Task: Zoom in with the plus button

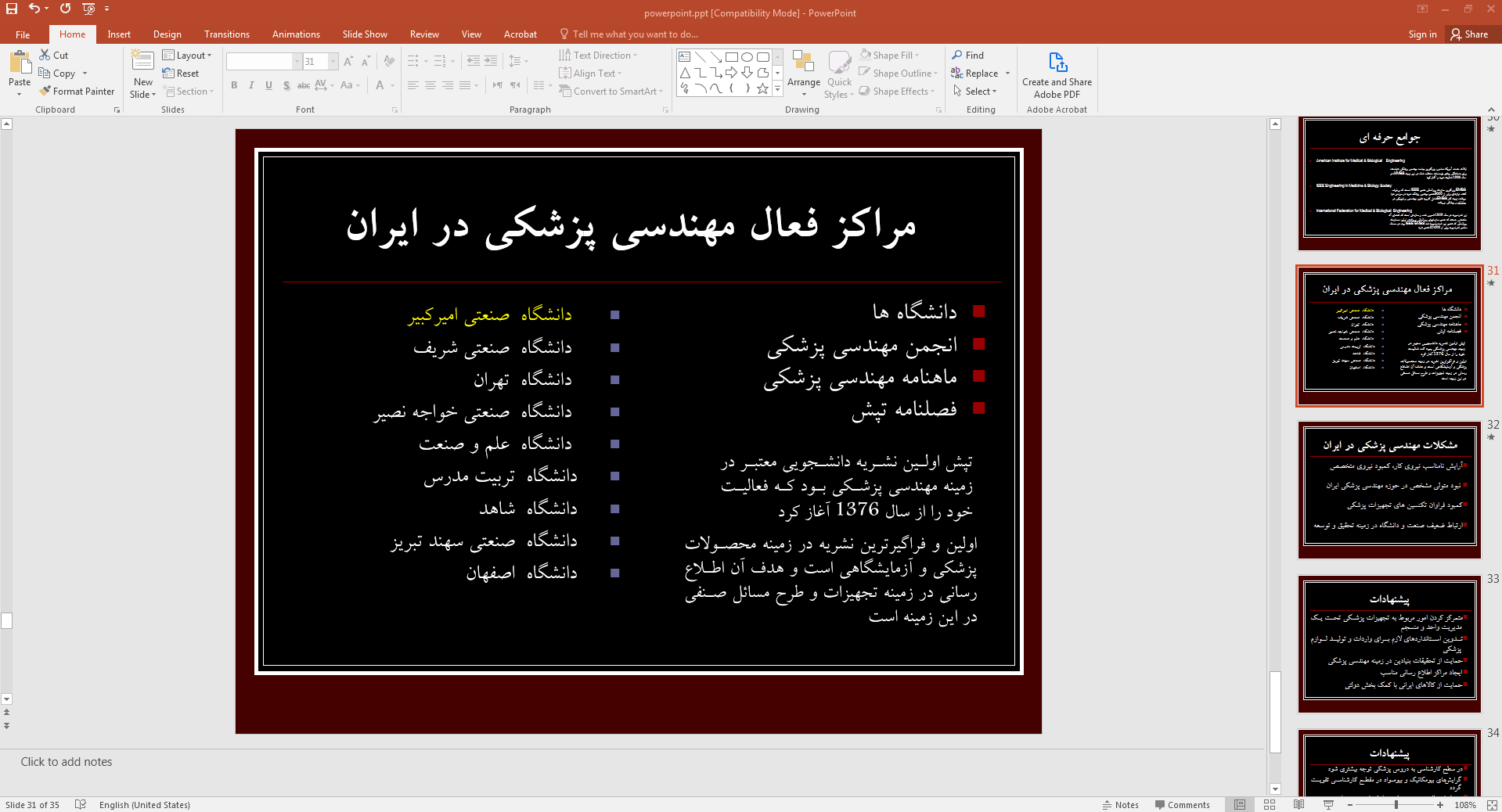Action: click(1440, 804)
